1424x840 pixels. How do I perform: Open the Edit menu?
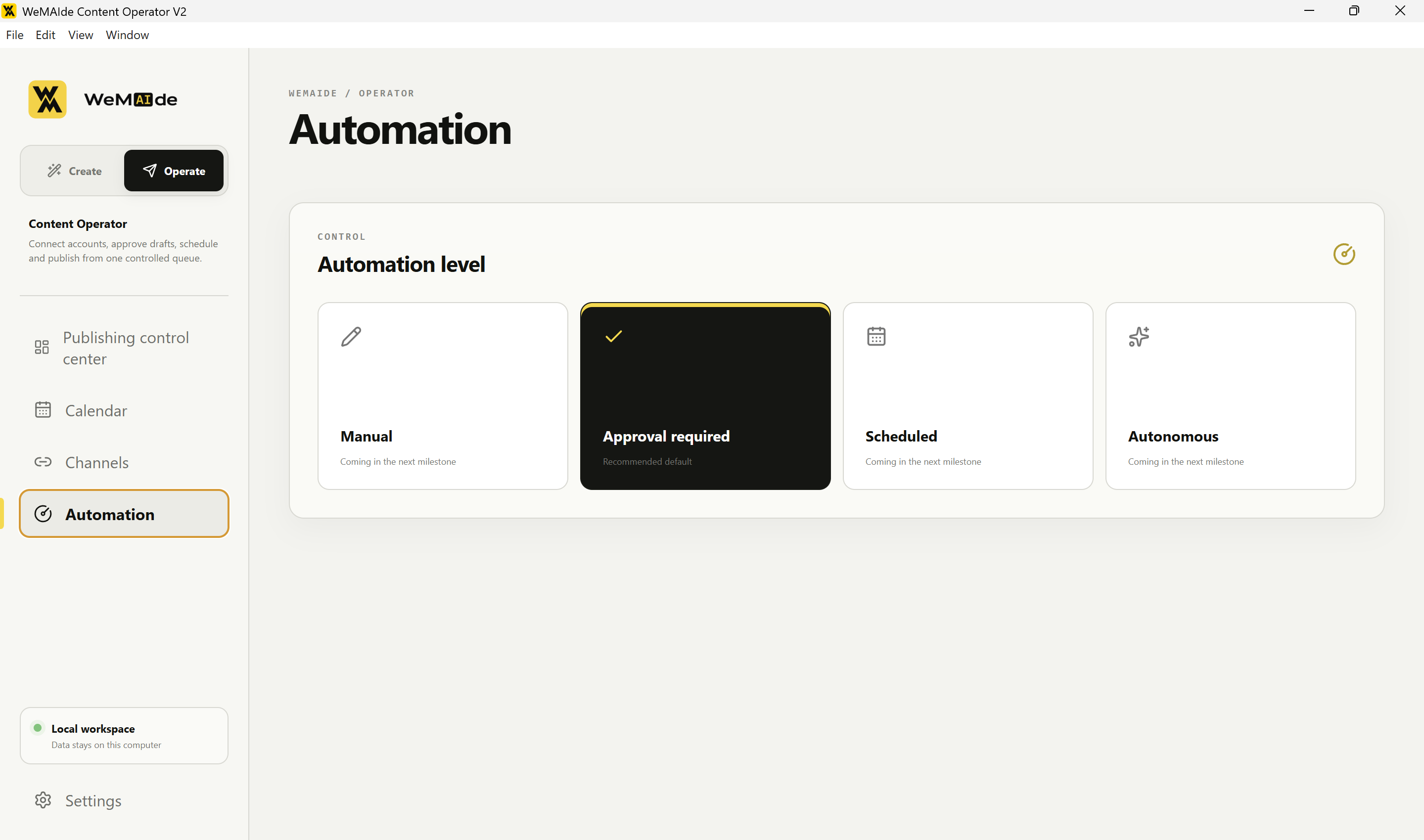[46, 35]
